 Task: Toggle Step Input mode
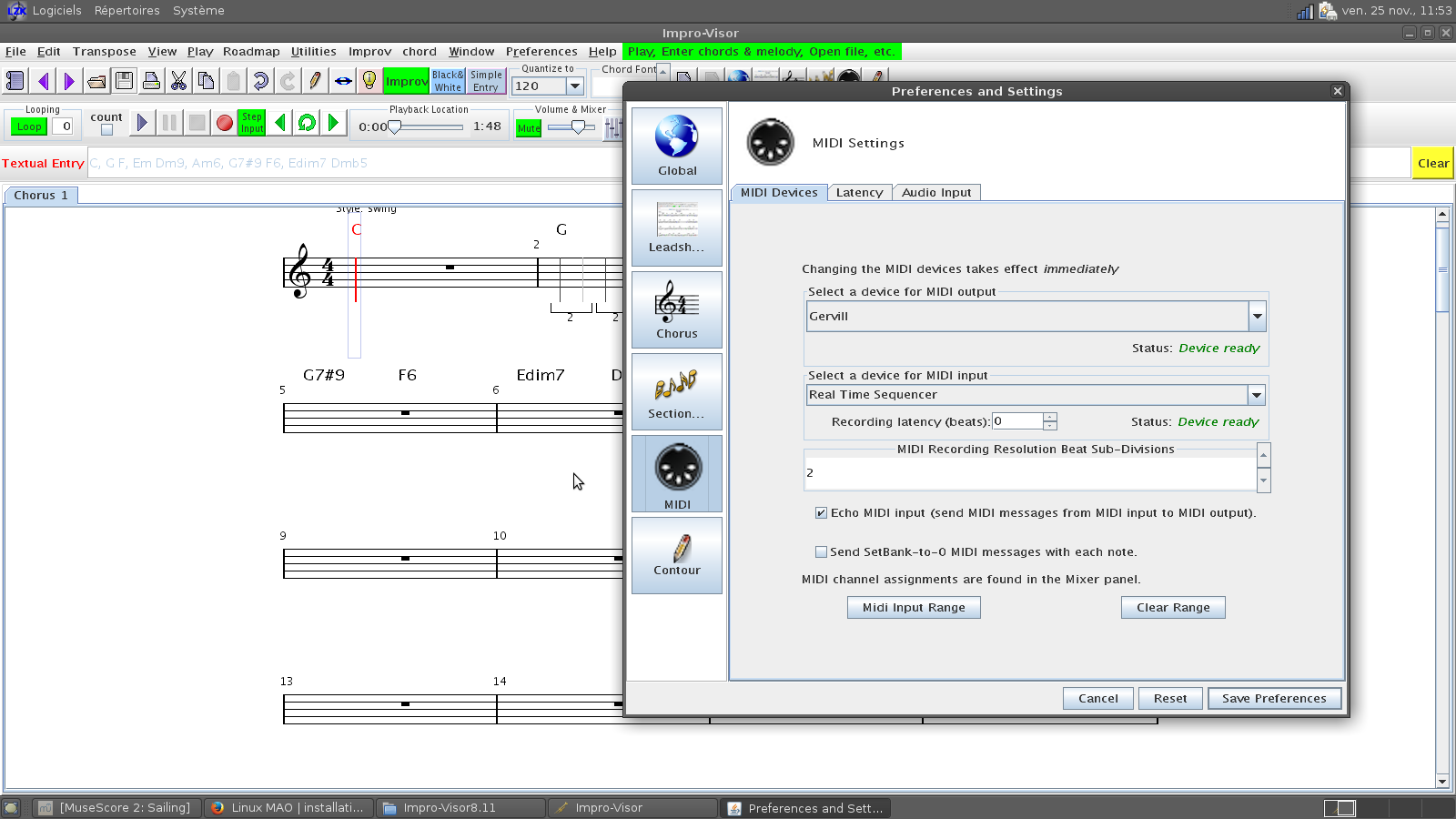click(x=252, y=122)
